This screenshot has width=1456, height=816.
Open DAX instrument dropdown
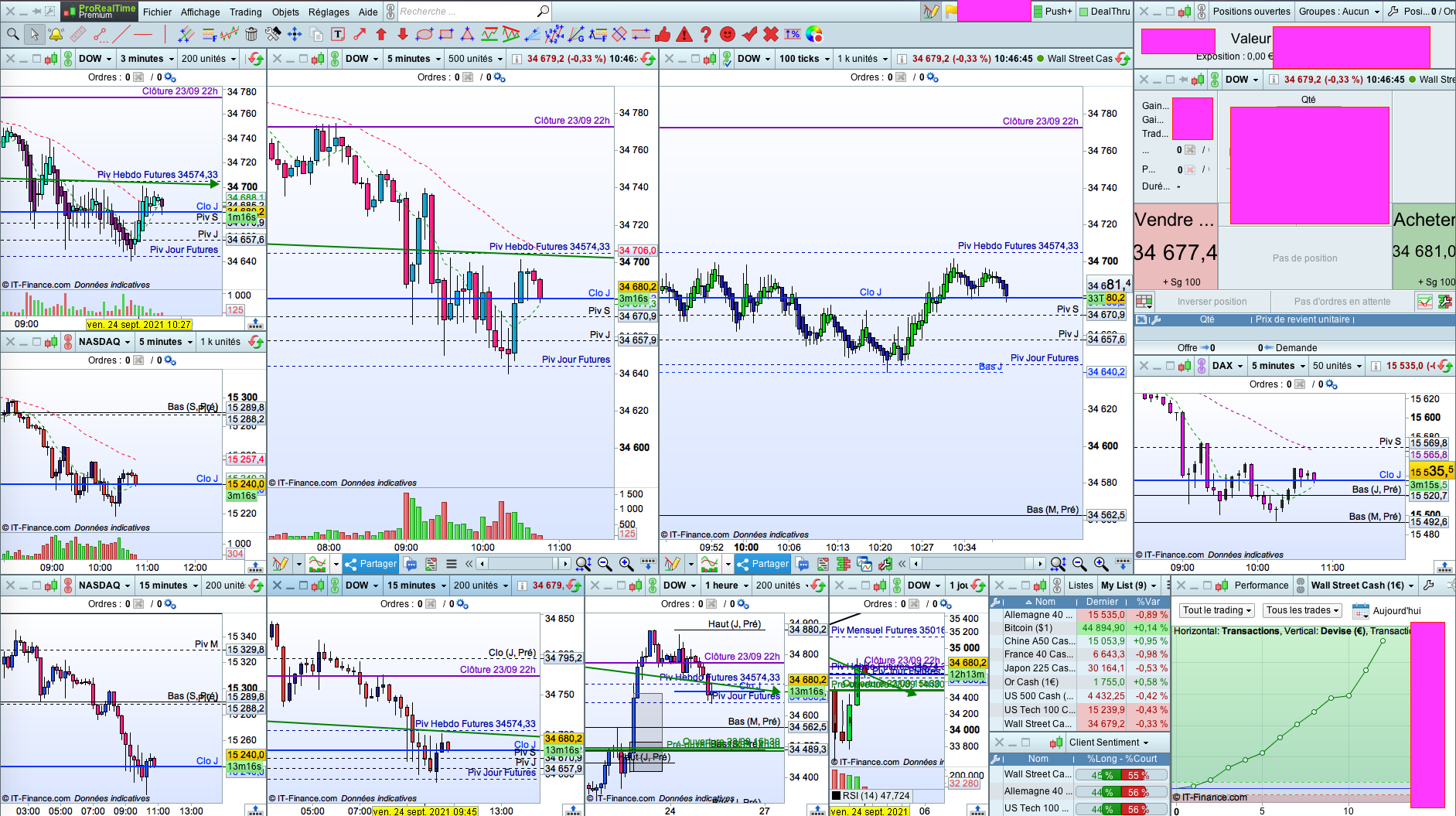(x=1227, y=366)
